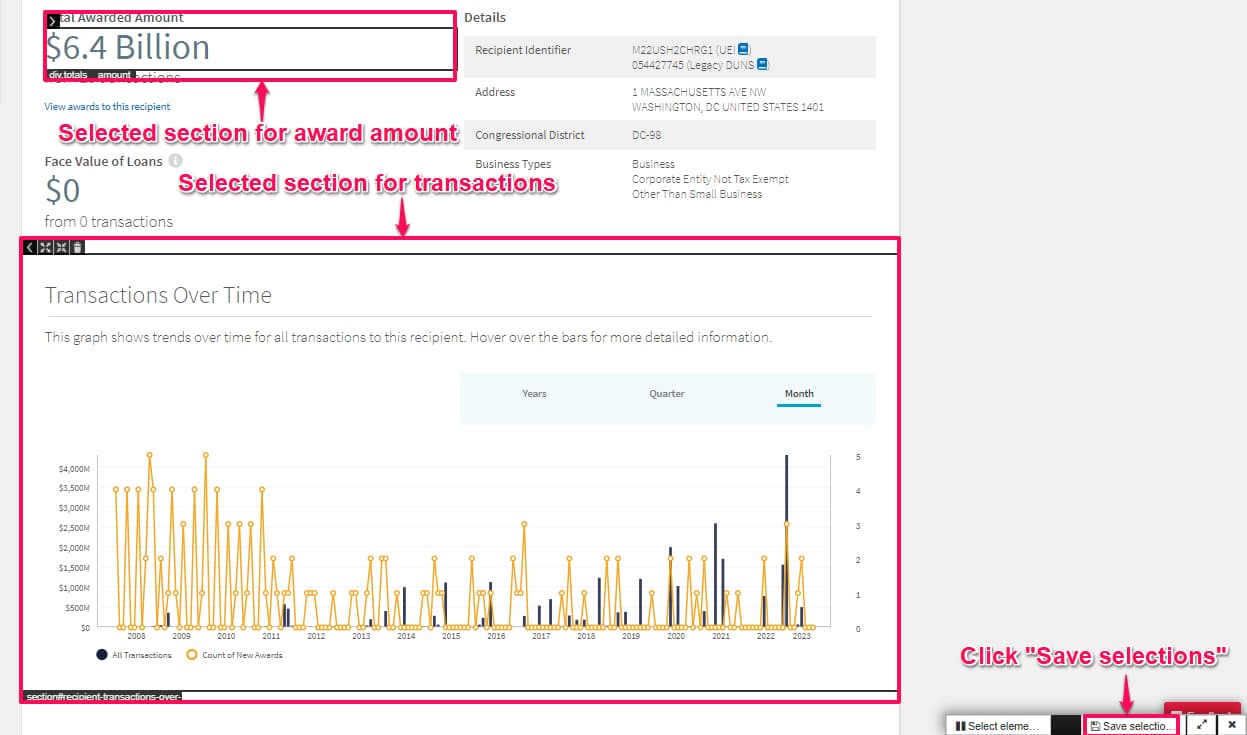The width and height of the screenshot is (1247, 735).
Task: Open the glossary icon next to Legacy DUNS
Action: click(x=762, y=65)
